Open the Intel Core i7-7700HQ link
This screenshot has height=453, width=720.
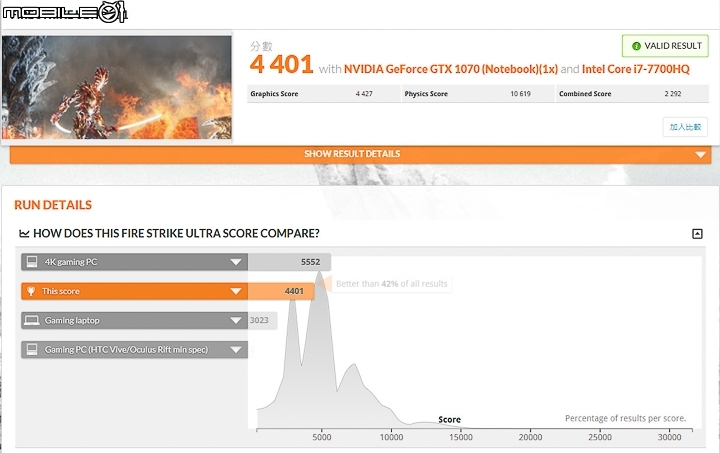[636, 69]
